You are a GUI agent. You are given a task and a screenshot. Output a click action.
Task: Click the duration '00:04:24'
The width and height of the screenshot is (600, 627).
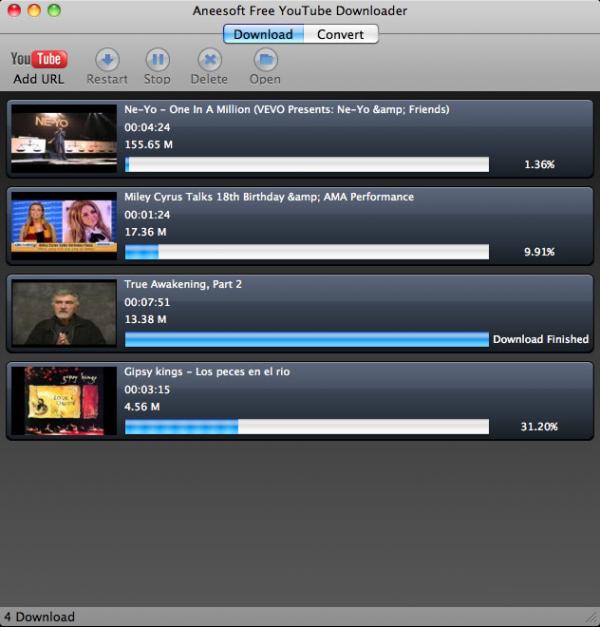point(147,128)
